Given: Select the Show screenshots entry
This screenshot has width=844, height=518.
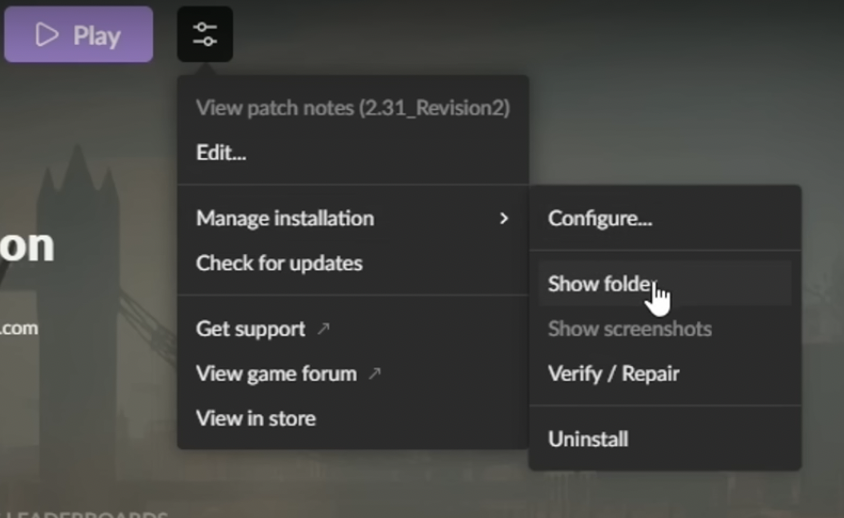Looking at the screenshot, I should pyautogui.click(x=630, y=329).
